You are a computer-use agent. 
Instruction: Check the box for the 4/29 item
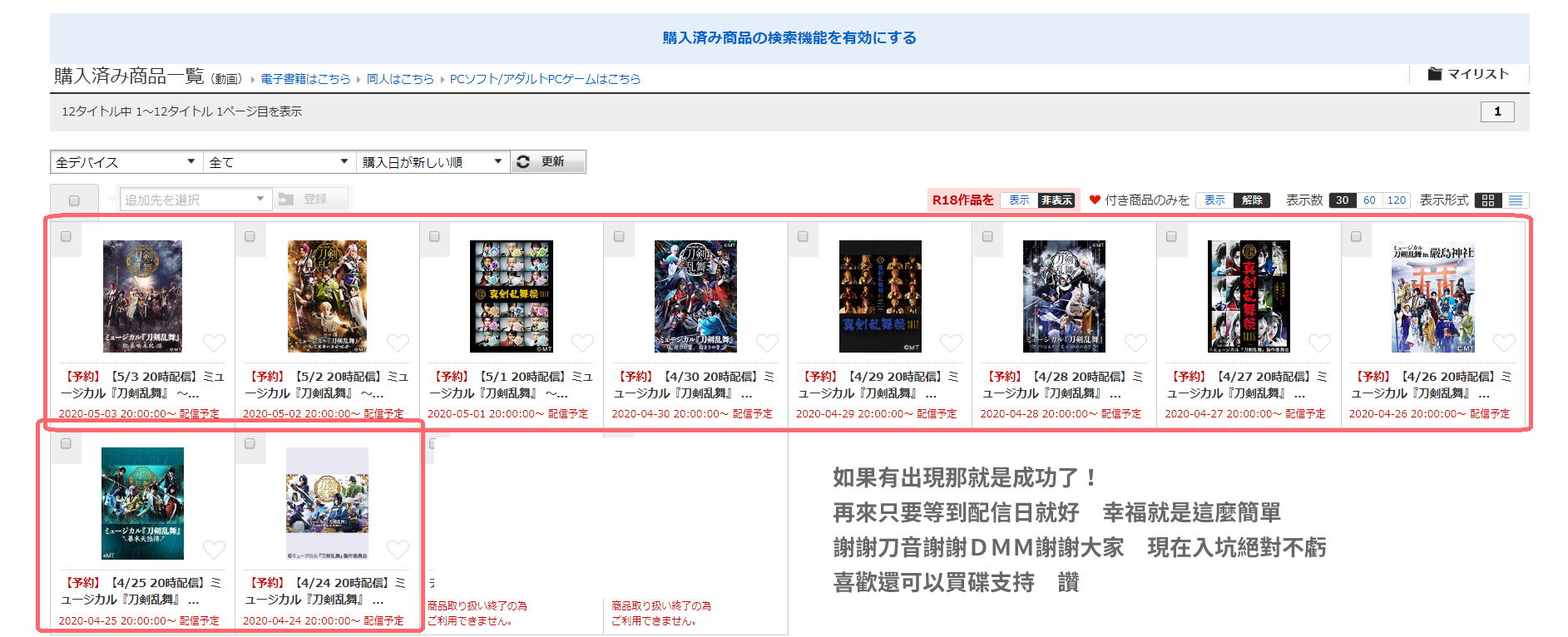point(803,237)
